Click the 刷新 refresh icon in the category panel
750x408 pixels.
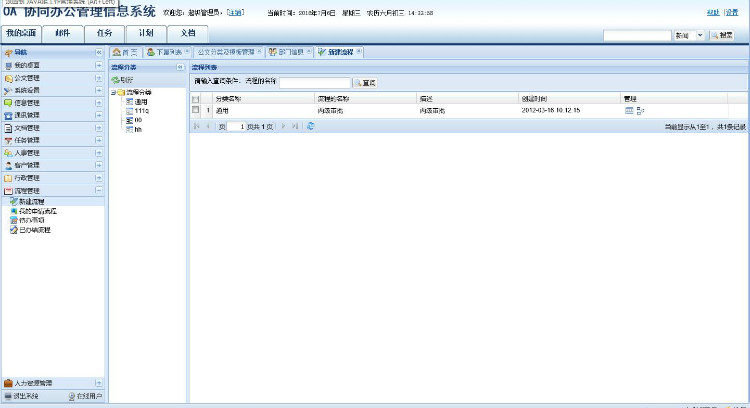(116, 79)
